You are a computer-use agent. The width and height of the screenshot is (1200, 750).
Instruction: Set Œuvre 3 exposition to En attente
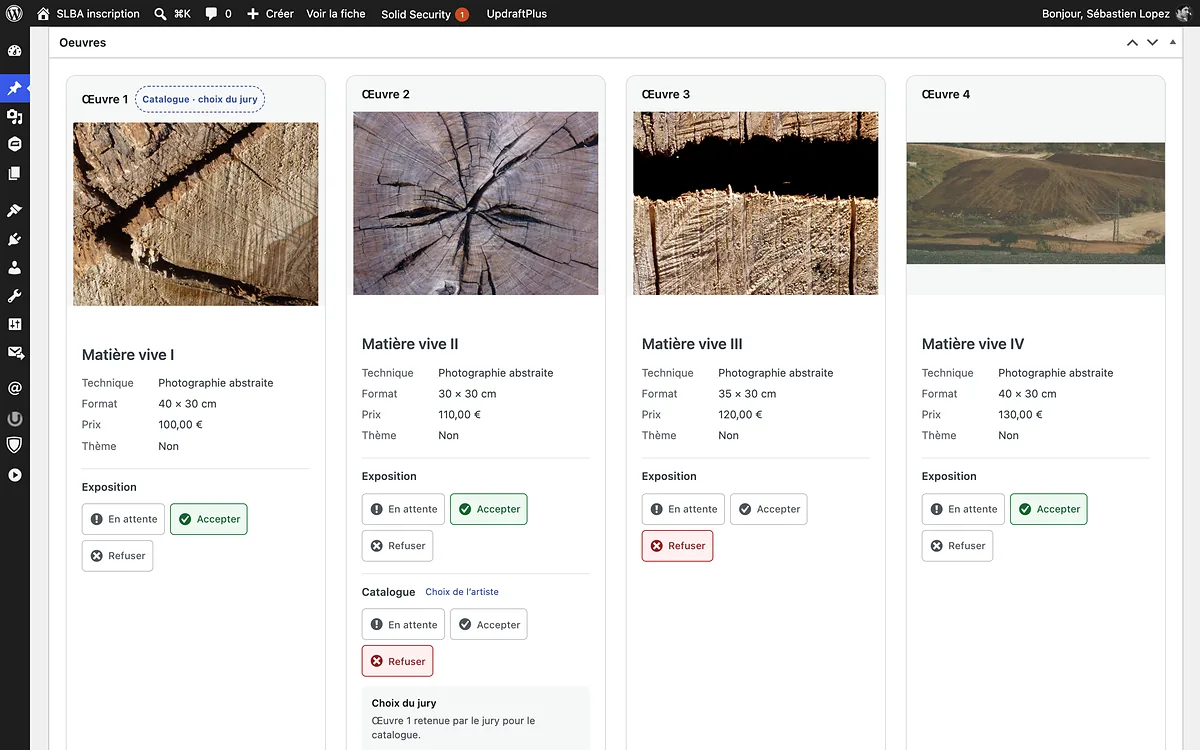click(683, 509)
